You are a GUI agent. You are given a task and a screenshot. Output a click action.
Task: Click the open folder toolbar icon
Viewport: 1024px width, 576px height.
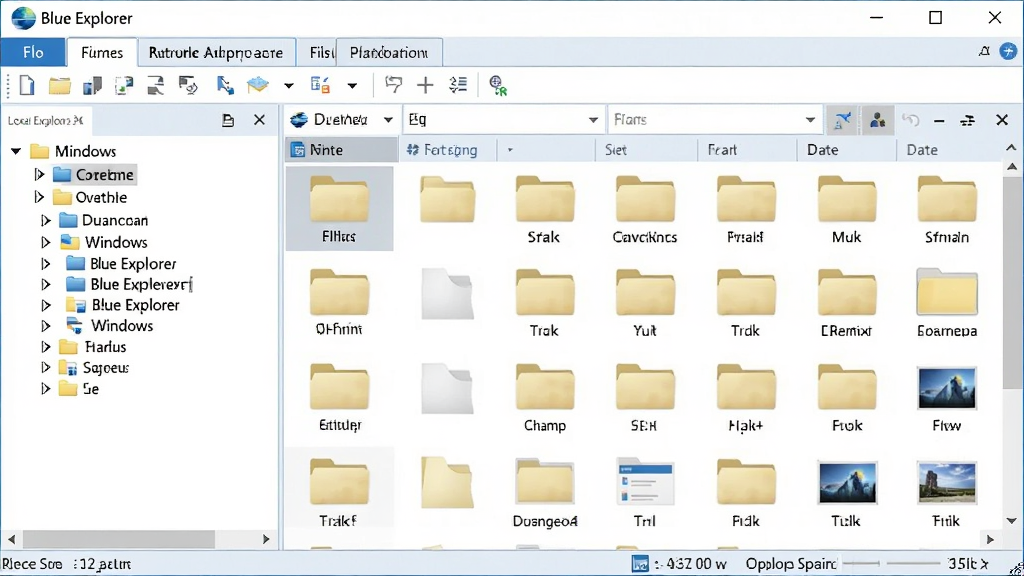click(x=59, y=86)
